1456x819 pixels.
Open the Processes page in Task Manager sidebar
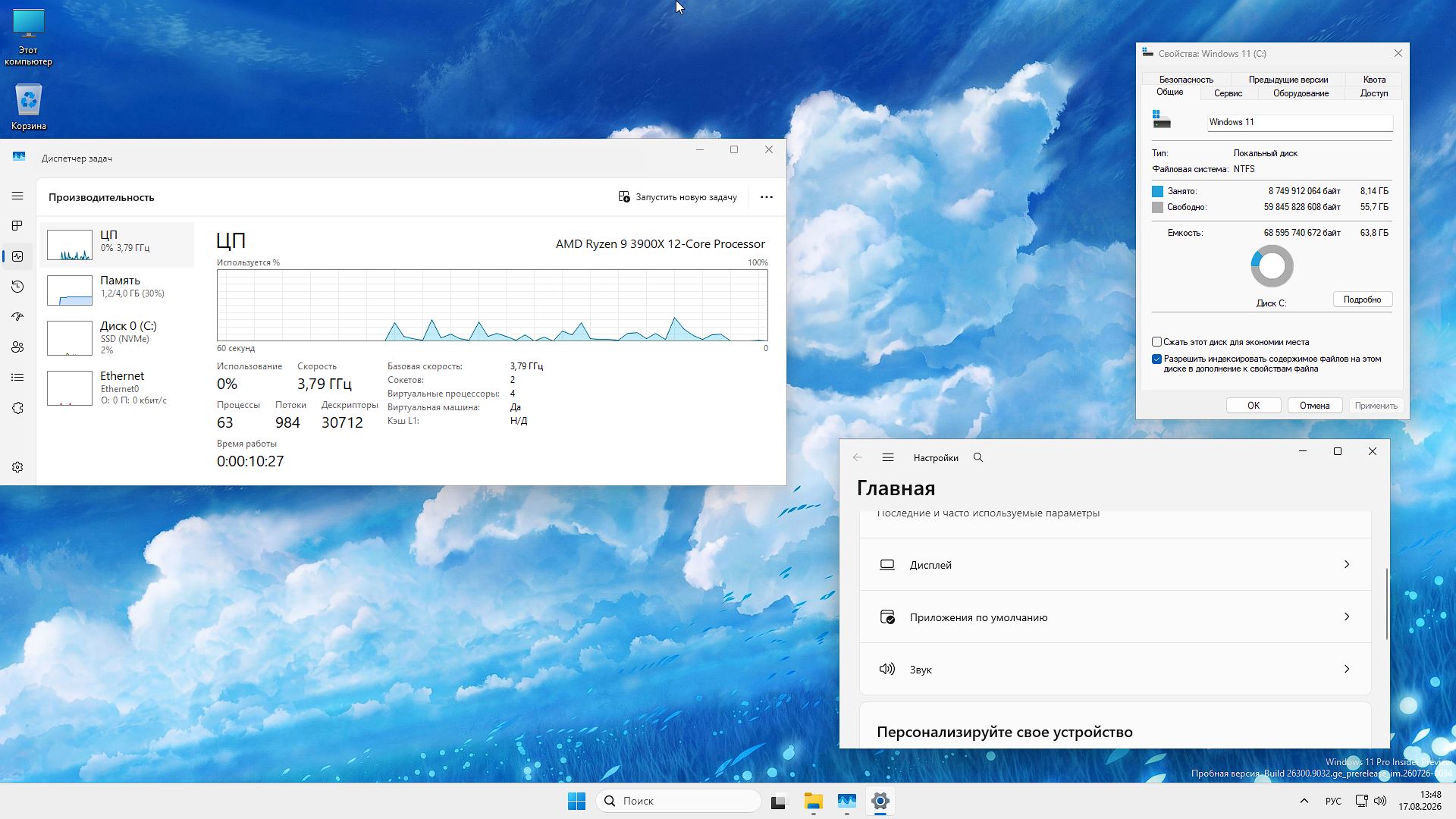(x=17, y=226)
